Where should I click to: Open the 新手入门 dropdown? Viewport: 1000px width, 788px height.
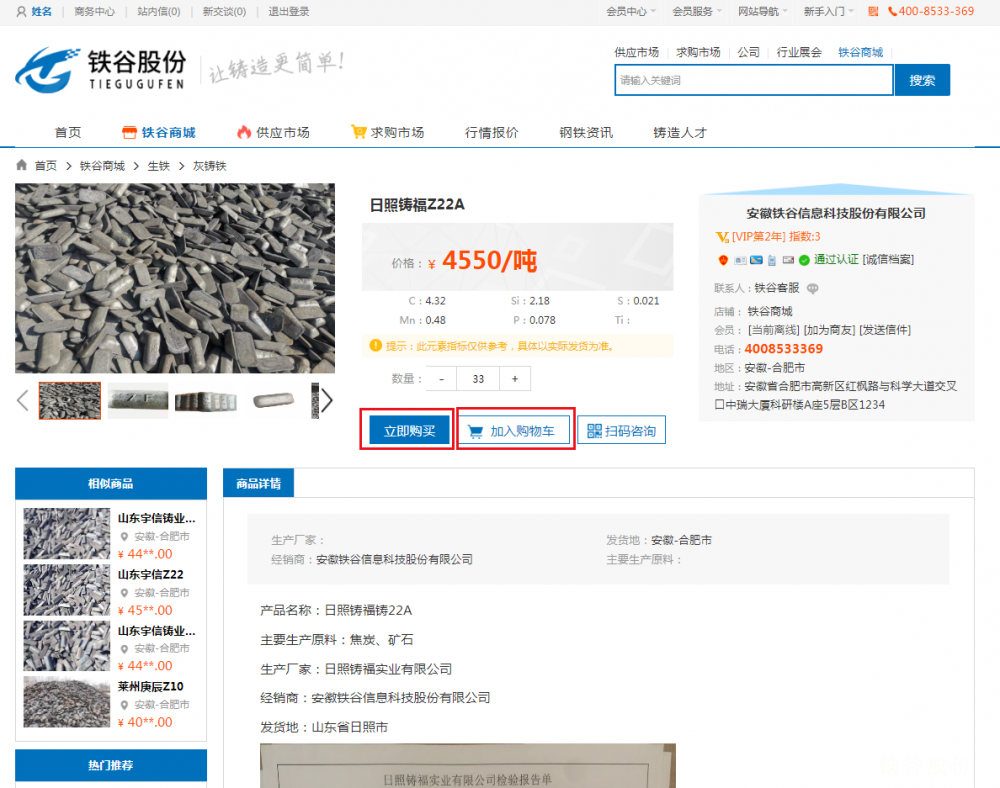pos(829,12)
